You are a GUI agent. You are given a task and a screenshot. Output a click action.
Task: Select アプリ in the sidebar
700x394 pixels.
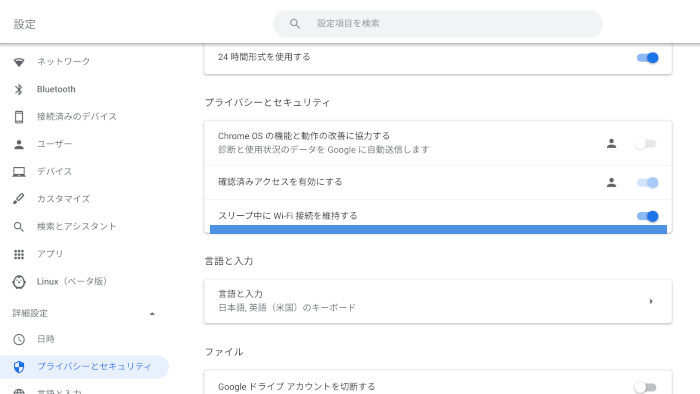(50, 254)
